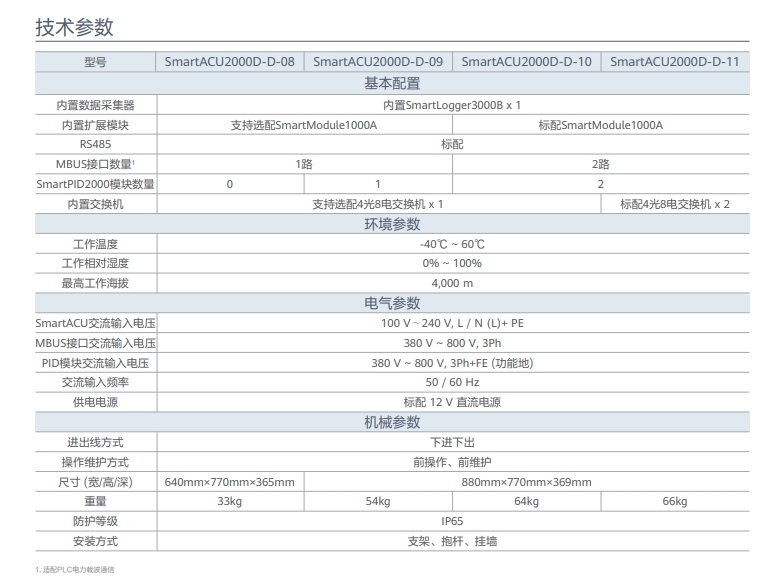Select the 640mm×770mm×365mm dimension cell
Viewport: 778px width, 584px height.
(x=230, y=482)
